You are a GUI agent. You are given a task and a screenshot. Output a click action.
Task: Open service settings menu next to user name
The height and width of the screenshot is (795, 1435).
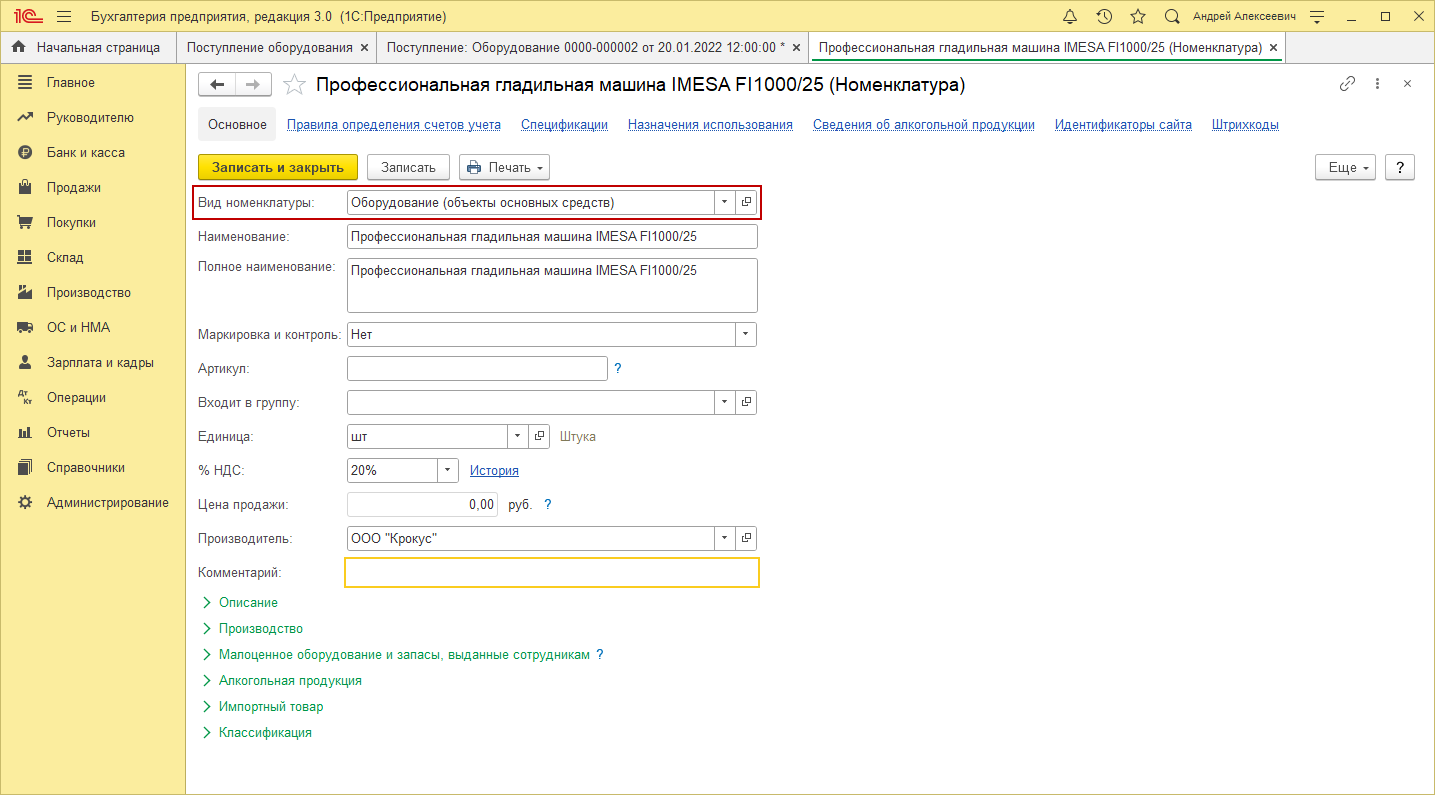pos(1317,17)
